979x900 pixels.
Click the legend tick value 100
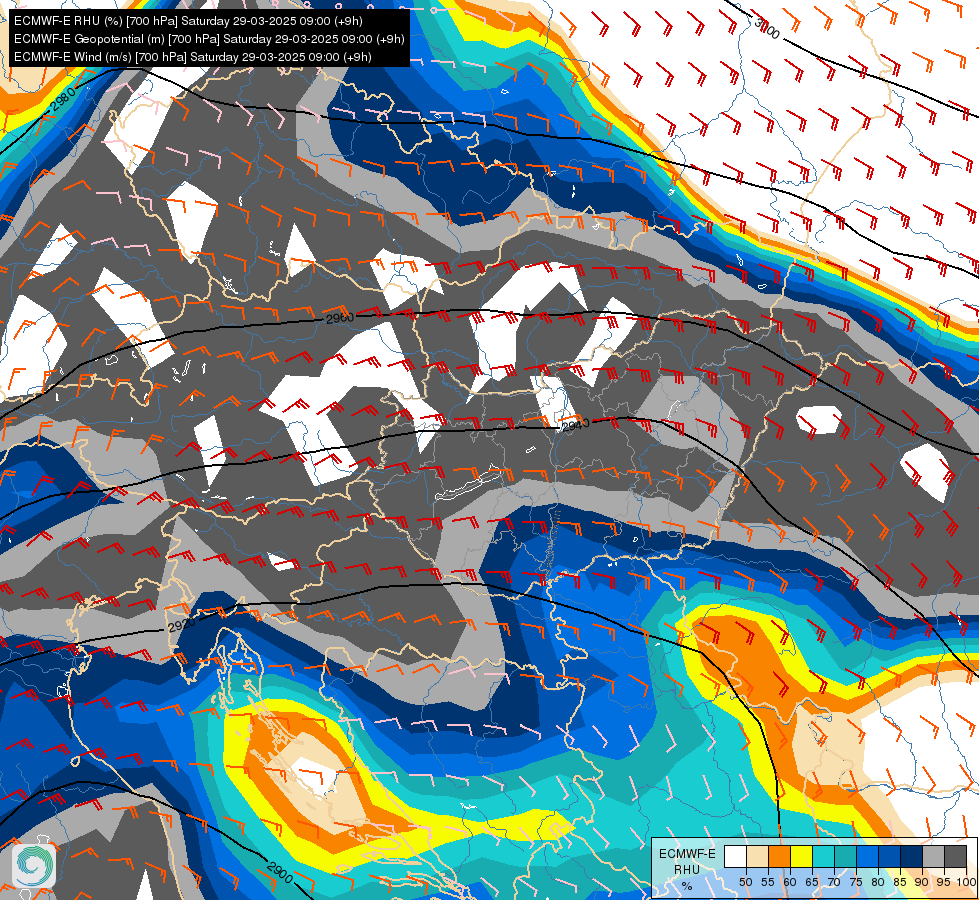[x=967, y=882]
